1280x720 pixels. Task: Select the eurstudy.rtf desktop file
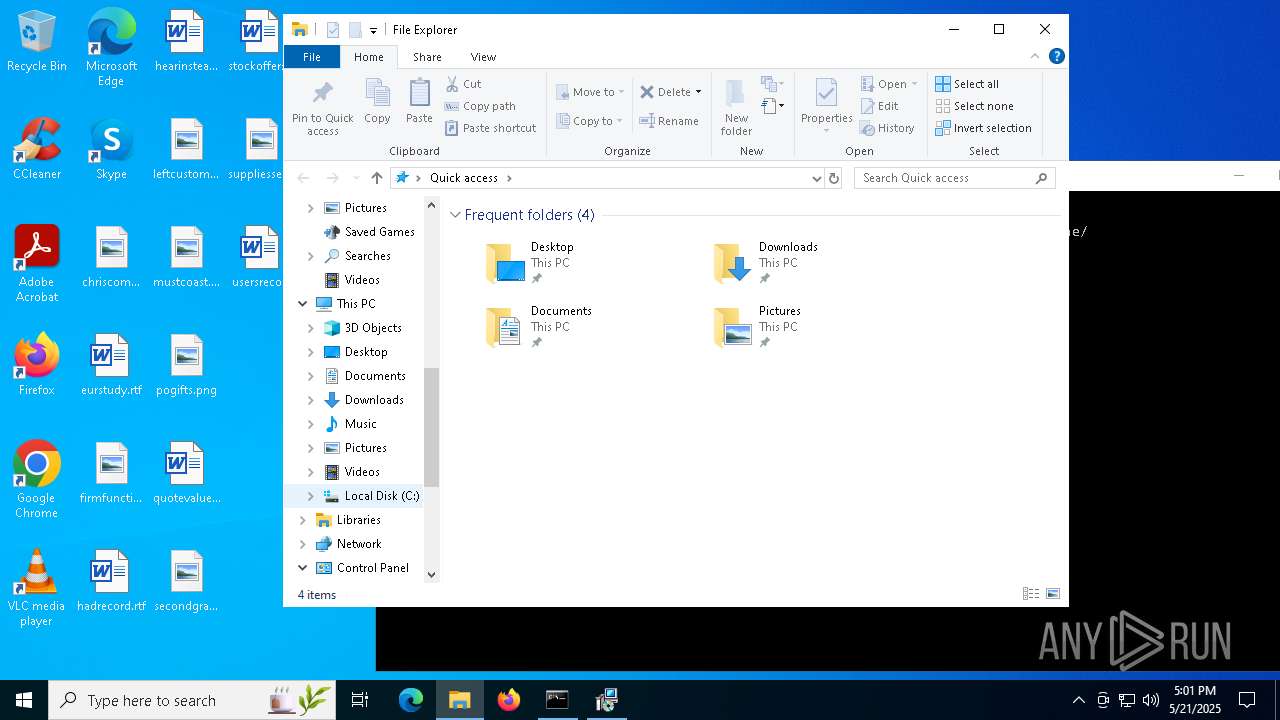coord(111,365)
